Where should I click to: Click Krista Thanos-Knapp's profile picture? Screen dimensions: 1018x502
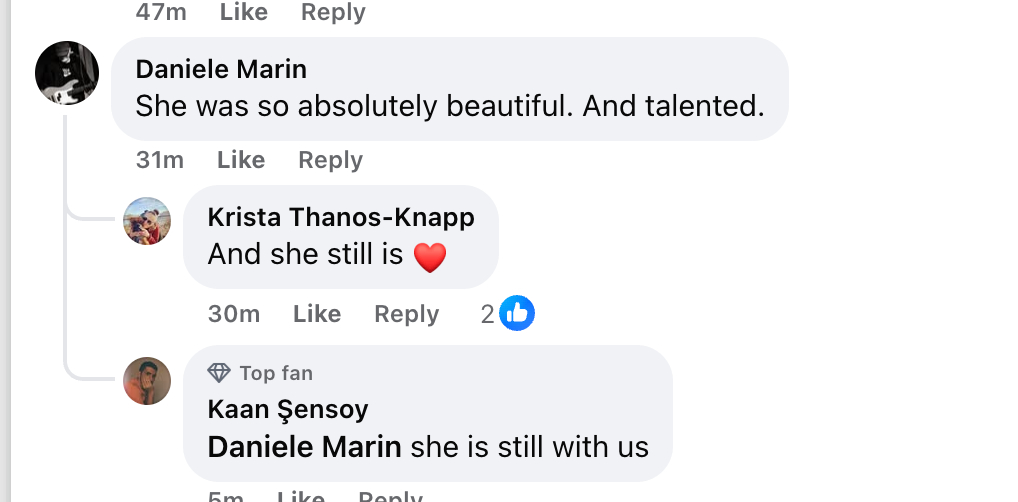click(147, 221)
